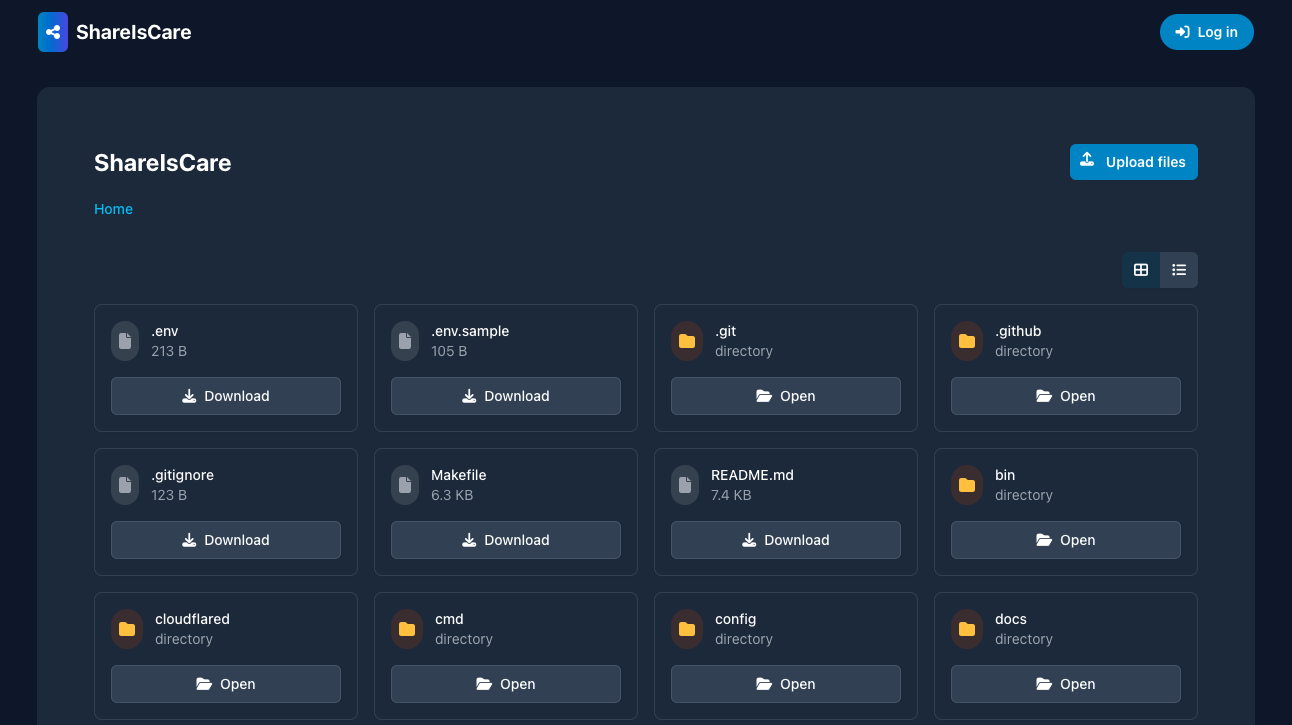Click the bin folder icon
The height and width of the screenshot is (725, 1292).
pos(966,485)
